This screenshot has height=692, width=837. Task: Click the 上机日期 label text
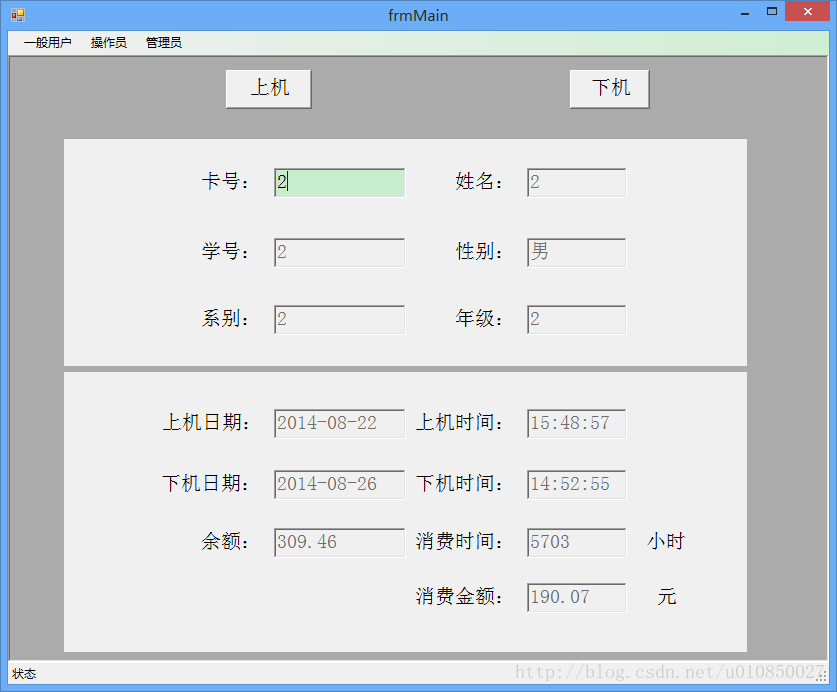click(206, 423)
